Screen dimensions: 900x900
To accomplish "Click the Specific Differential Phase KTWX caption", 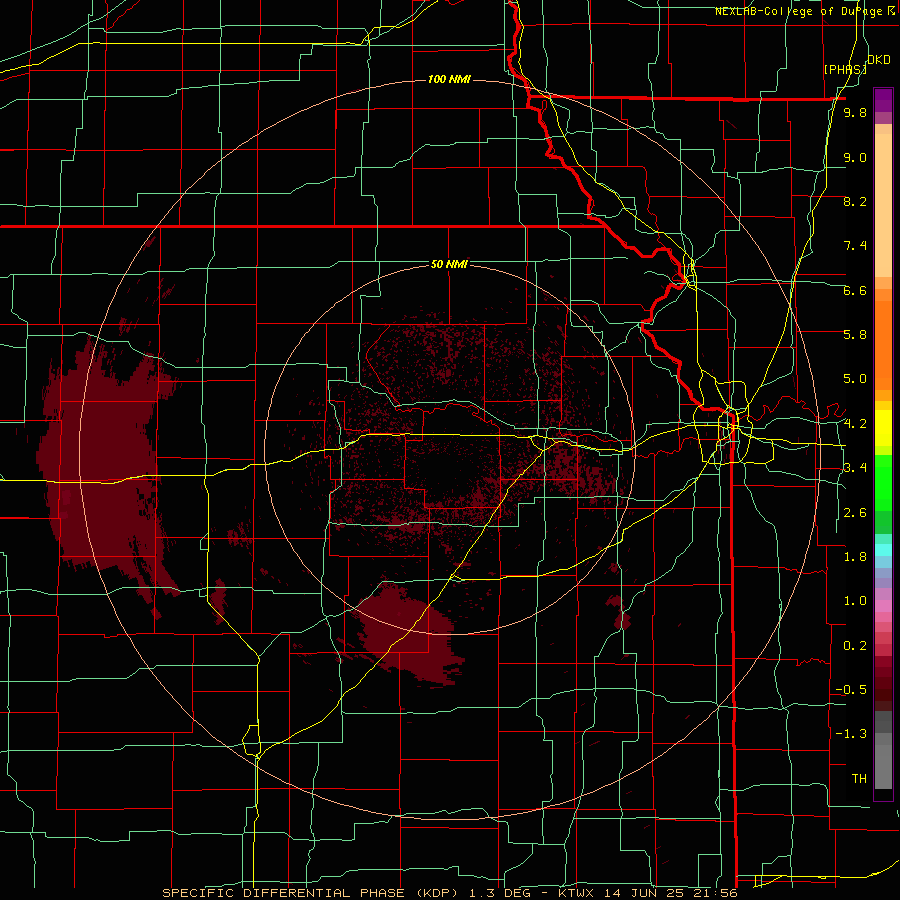I will [x=449, y=893].
